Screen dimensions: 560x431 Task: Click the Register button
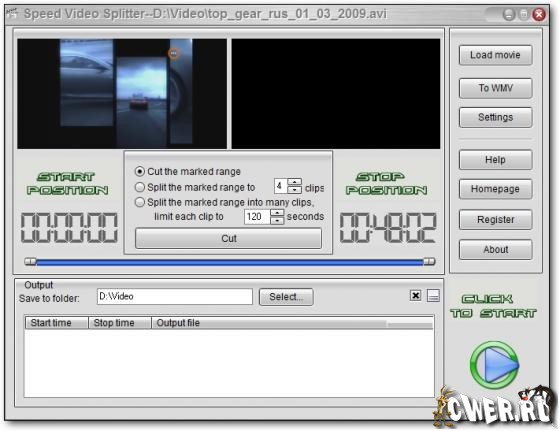click(495, 220)
